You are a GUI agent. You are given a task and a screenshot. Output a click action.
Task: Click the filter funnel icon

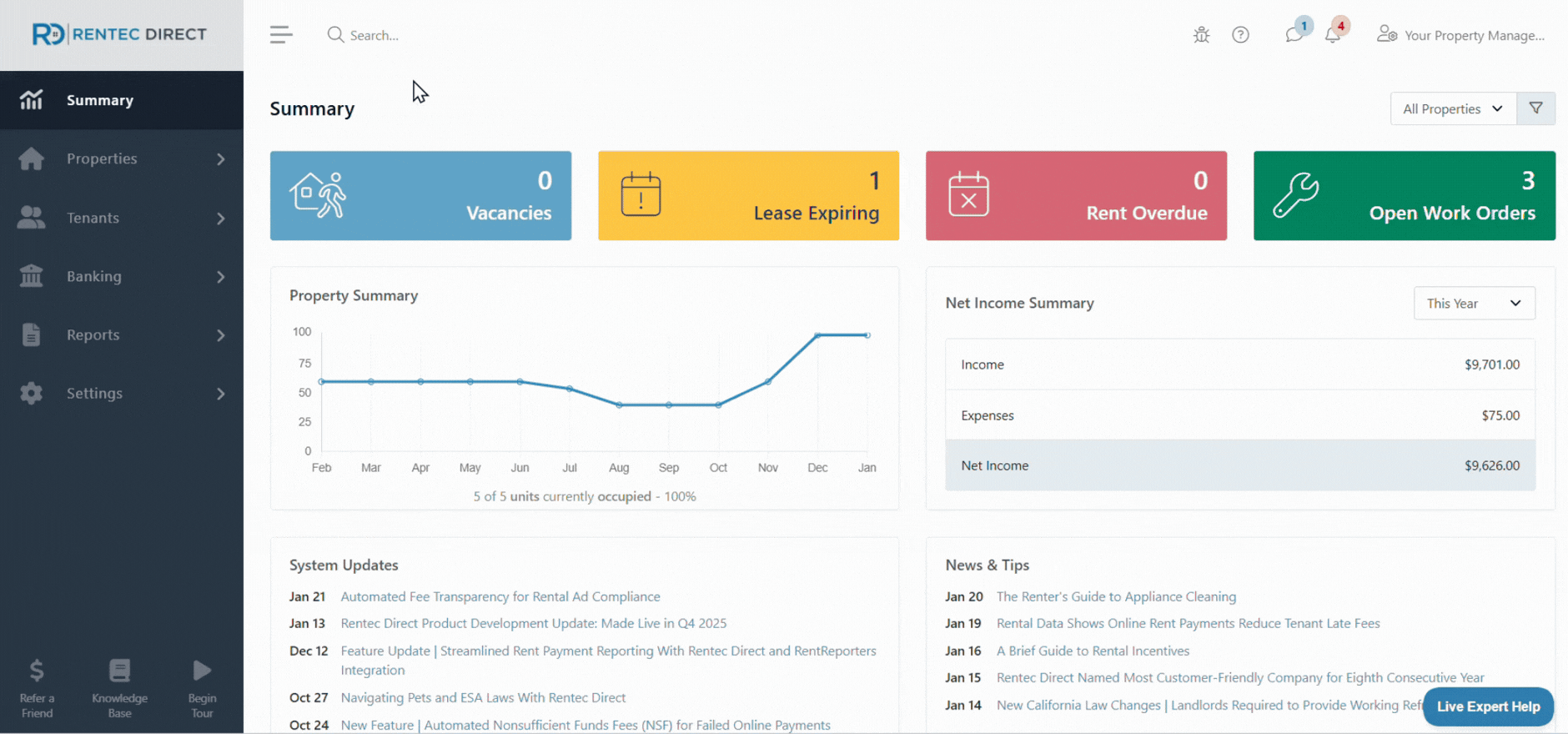pyautogui.click(x=1535, y=108)
